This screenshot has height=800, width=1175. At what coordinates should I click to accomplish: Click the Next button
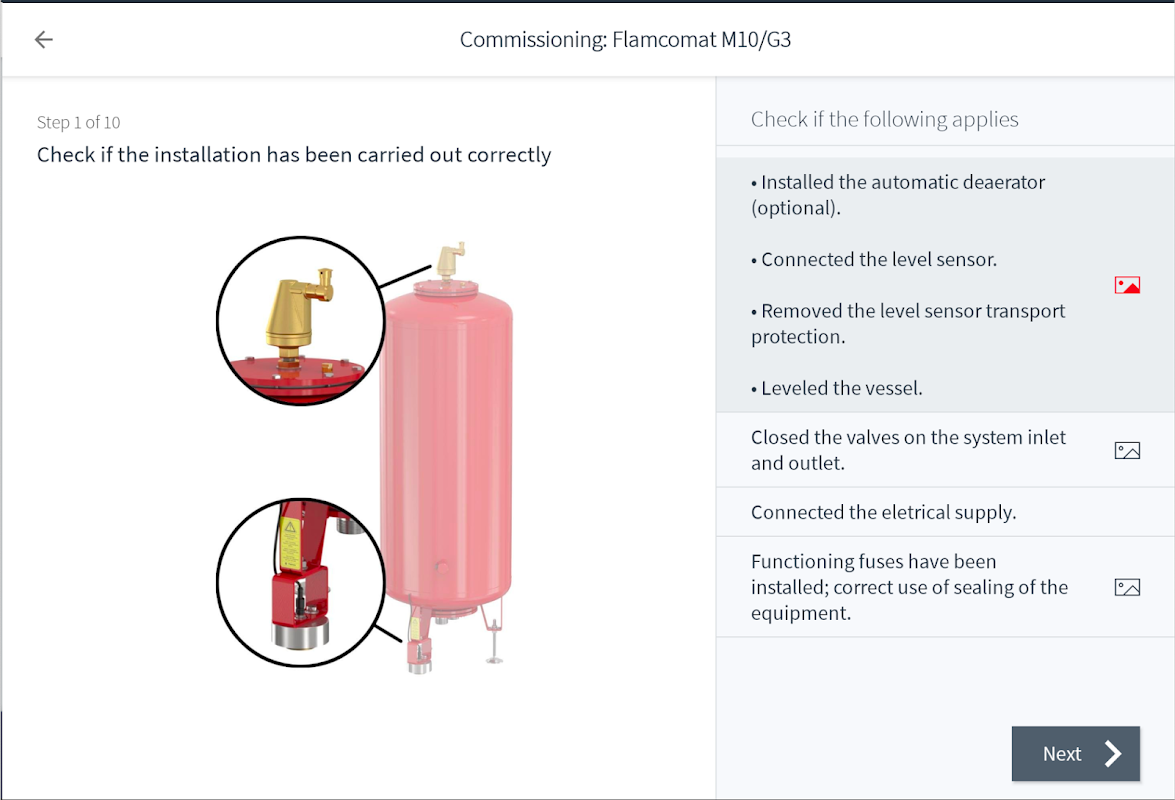[x=1075, y=754]
